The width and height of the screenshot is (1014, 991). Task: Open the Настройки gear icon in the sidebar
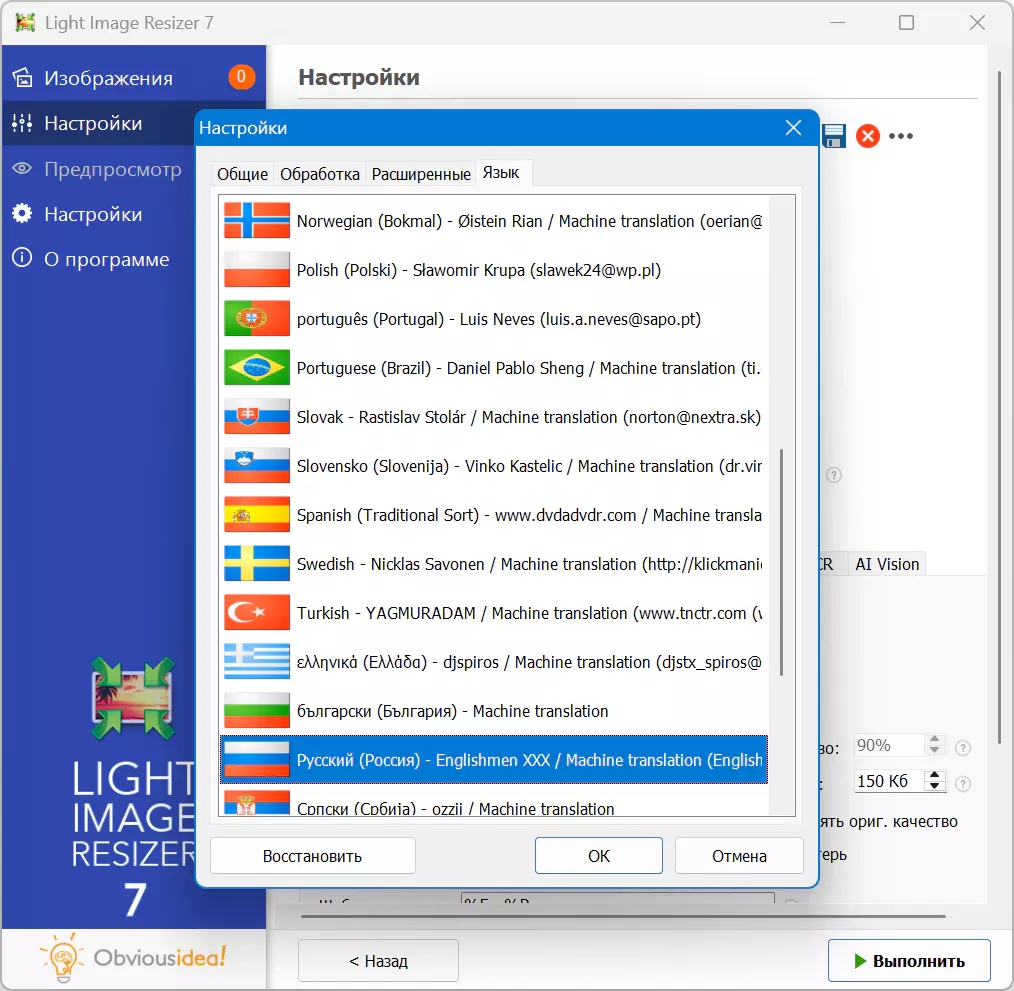coord(22,213)
